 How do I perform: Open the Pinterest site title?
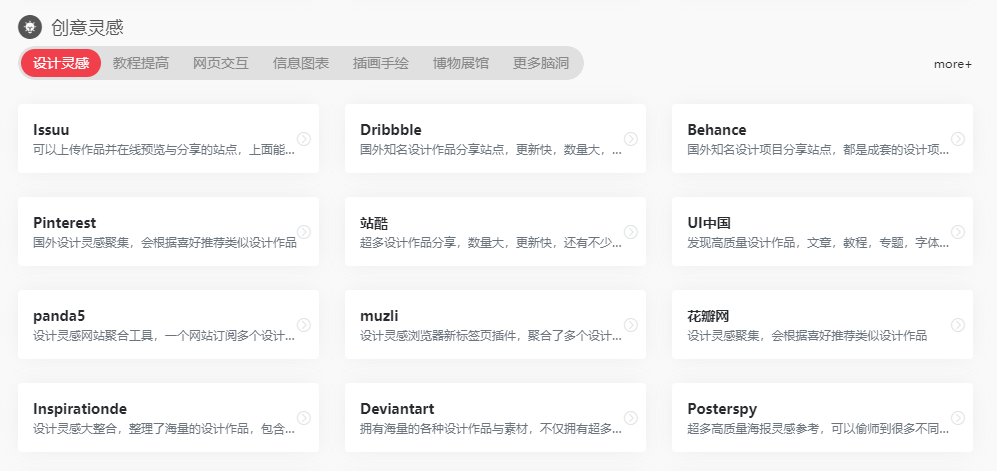65,223
